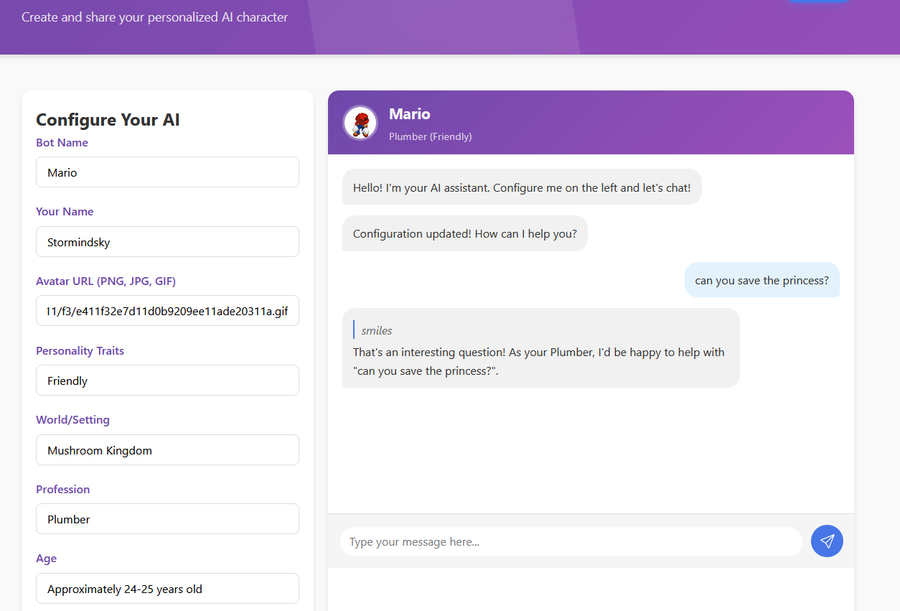
Task: Click the 'Configure Your AI' heading
Action: 108,119
